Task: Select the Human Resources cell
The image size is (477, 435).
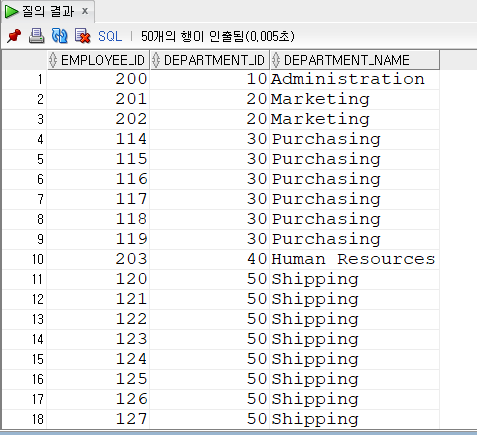Action: click(x=355, y=259)
